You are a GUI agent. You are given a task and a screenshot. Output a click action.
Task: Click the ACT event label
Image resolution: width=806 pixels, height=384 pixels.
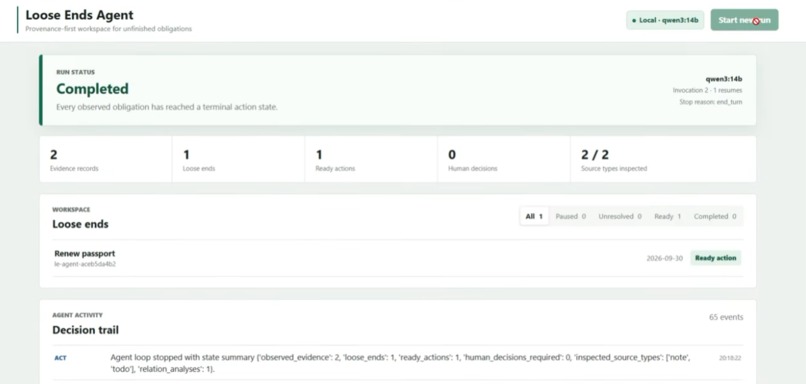click(x=60, y=358)
